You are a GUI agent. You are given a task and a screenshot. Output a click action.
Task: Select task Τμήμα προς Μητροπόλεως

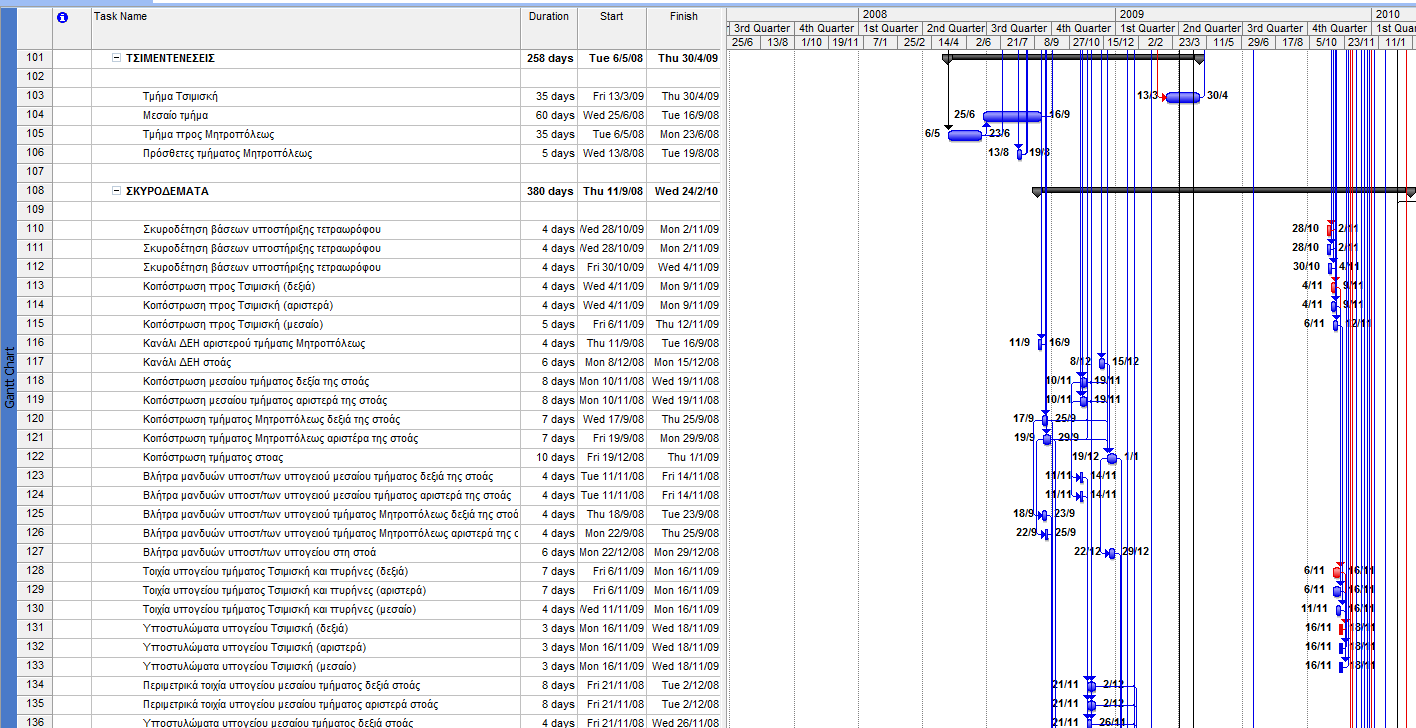point(208,135)
